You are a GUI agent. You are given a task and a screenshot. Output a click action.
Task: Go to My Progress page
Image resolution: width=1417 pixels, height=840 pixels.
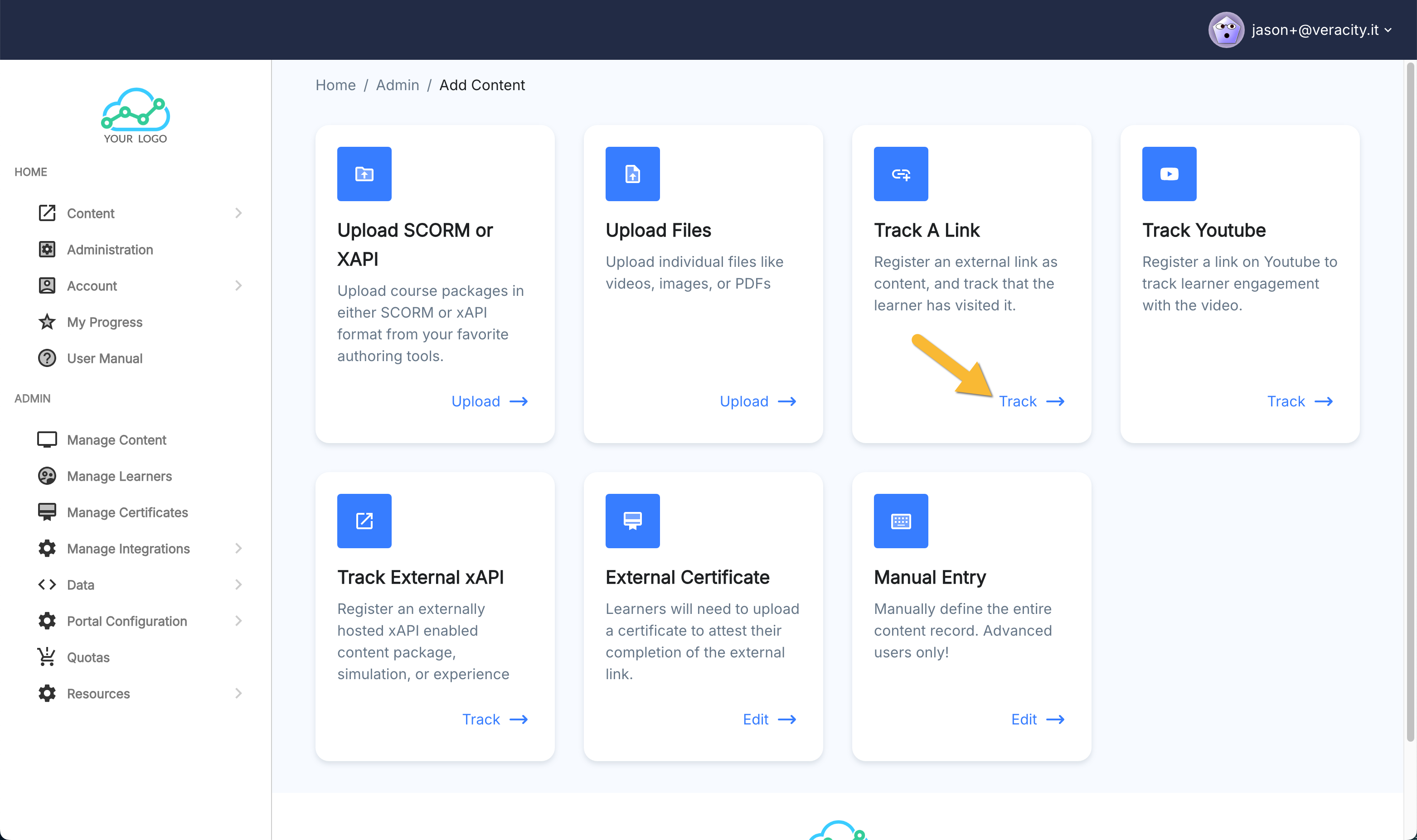104,322
